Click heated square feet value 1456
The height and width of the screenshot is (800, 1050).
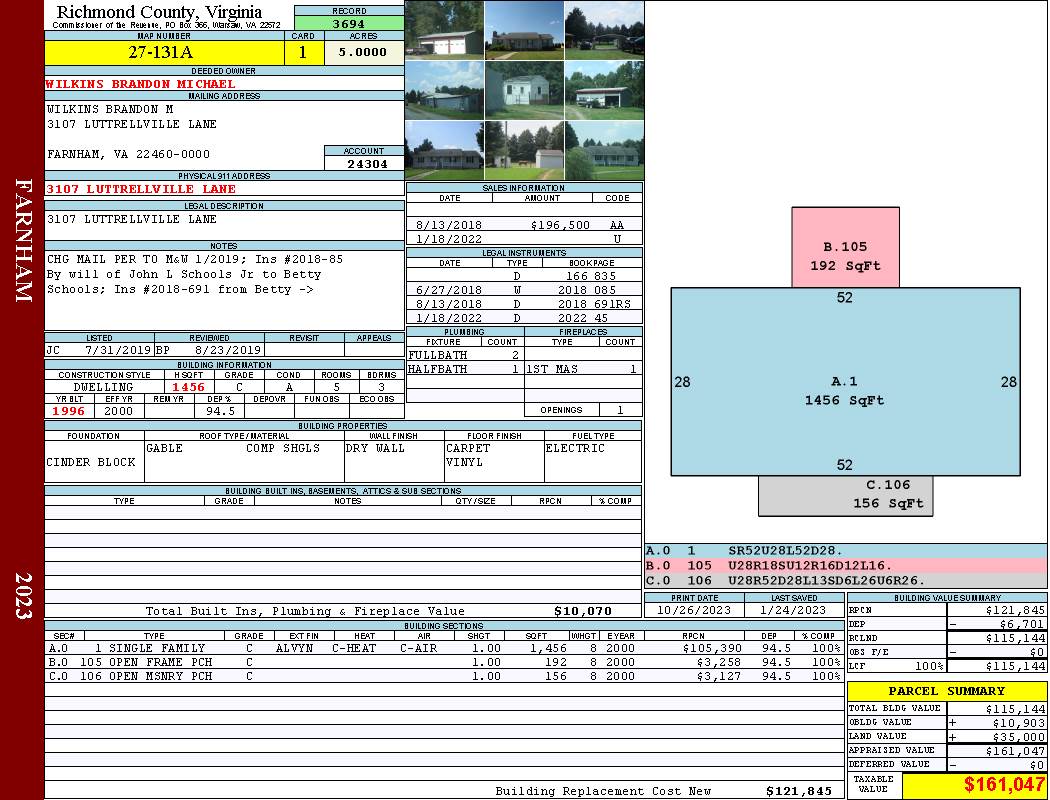click(x=188, y=387)
